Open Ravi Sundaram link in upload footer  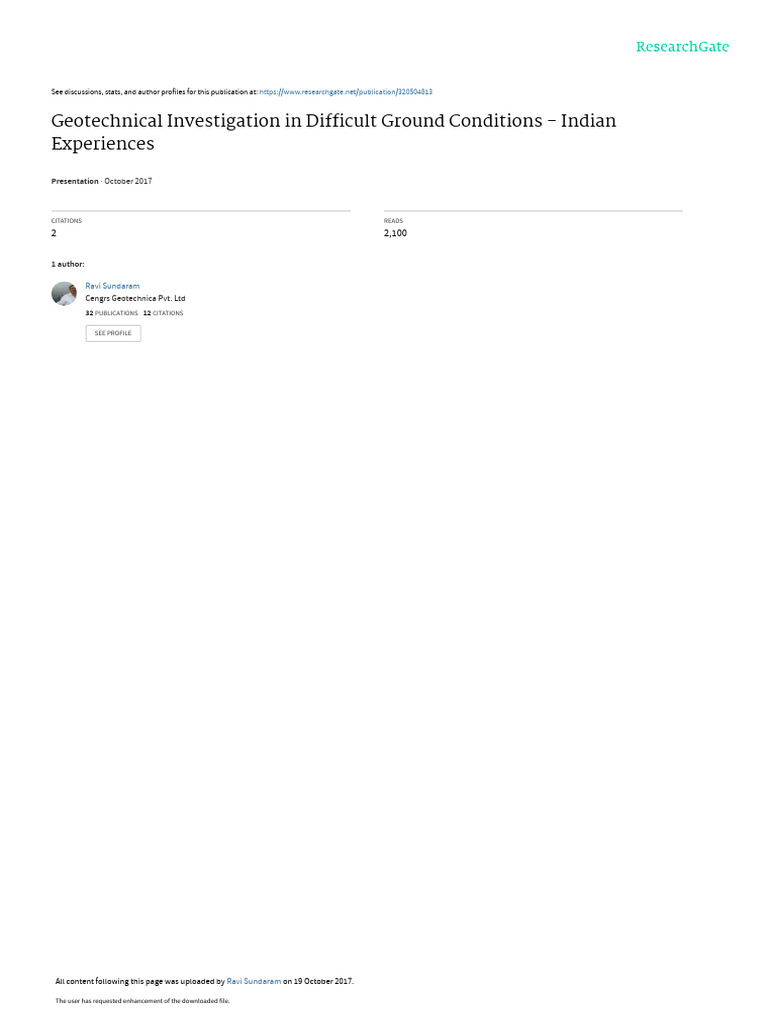[253, 981]
